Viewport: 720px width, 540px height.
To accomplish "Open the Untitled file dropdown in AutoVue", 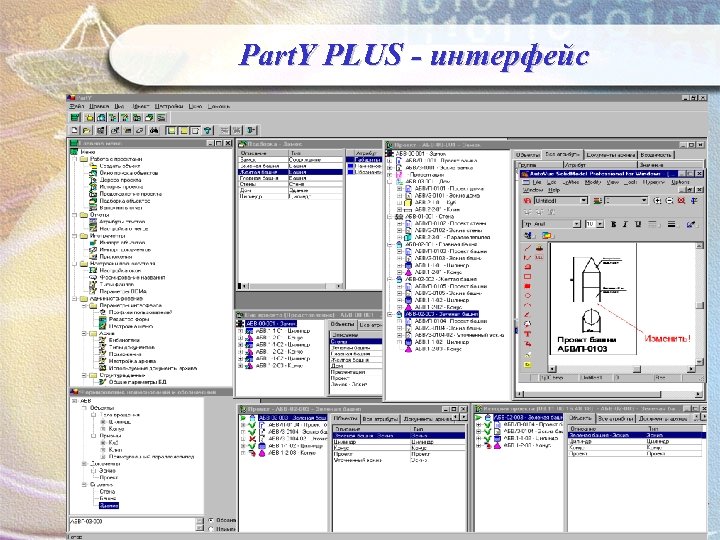I will click(x=584, y=201).
